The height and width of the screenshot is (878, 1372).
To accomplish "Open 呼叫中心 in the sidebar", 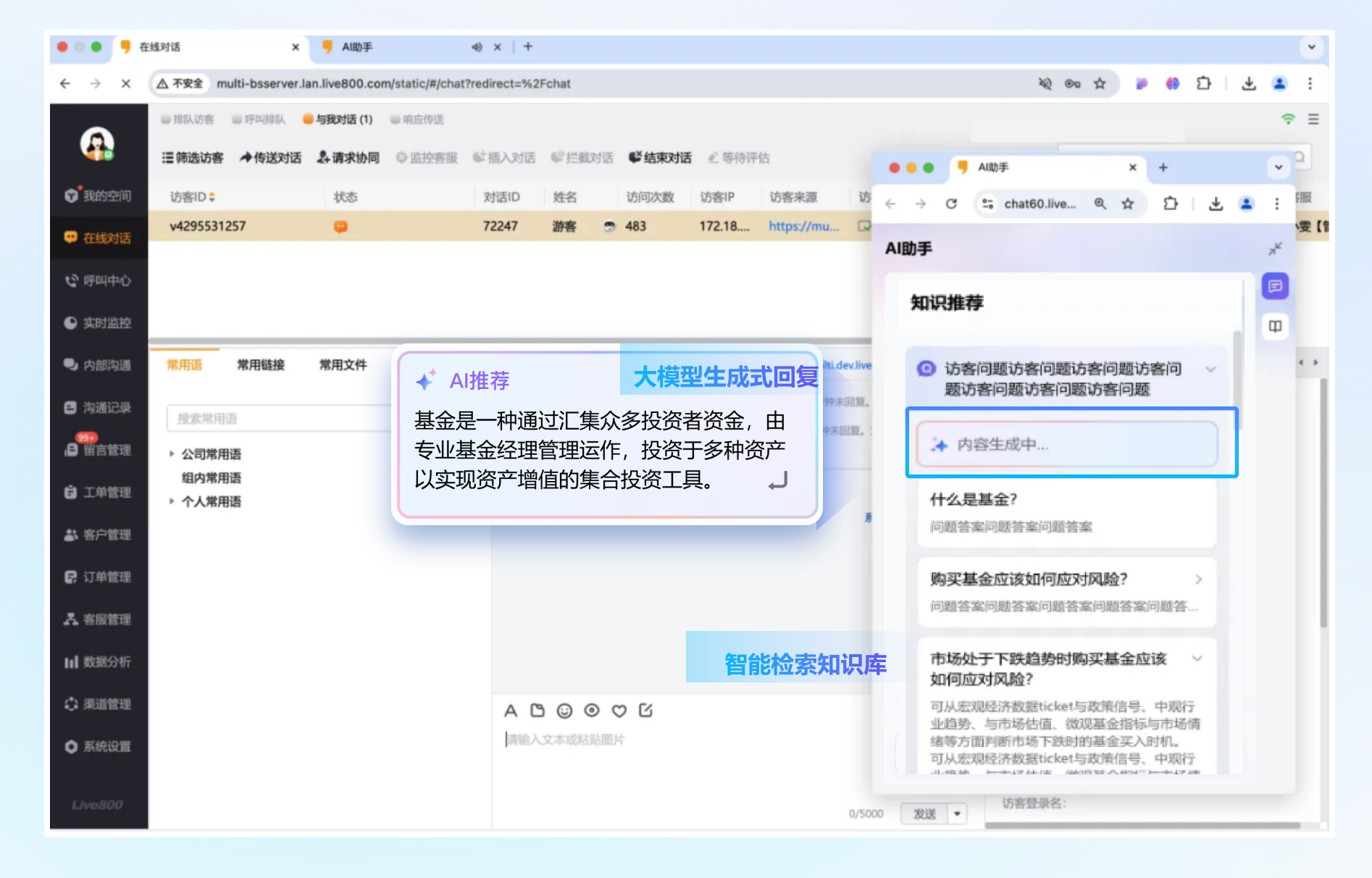I will pyautogui.click(x=98, y=280).
